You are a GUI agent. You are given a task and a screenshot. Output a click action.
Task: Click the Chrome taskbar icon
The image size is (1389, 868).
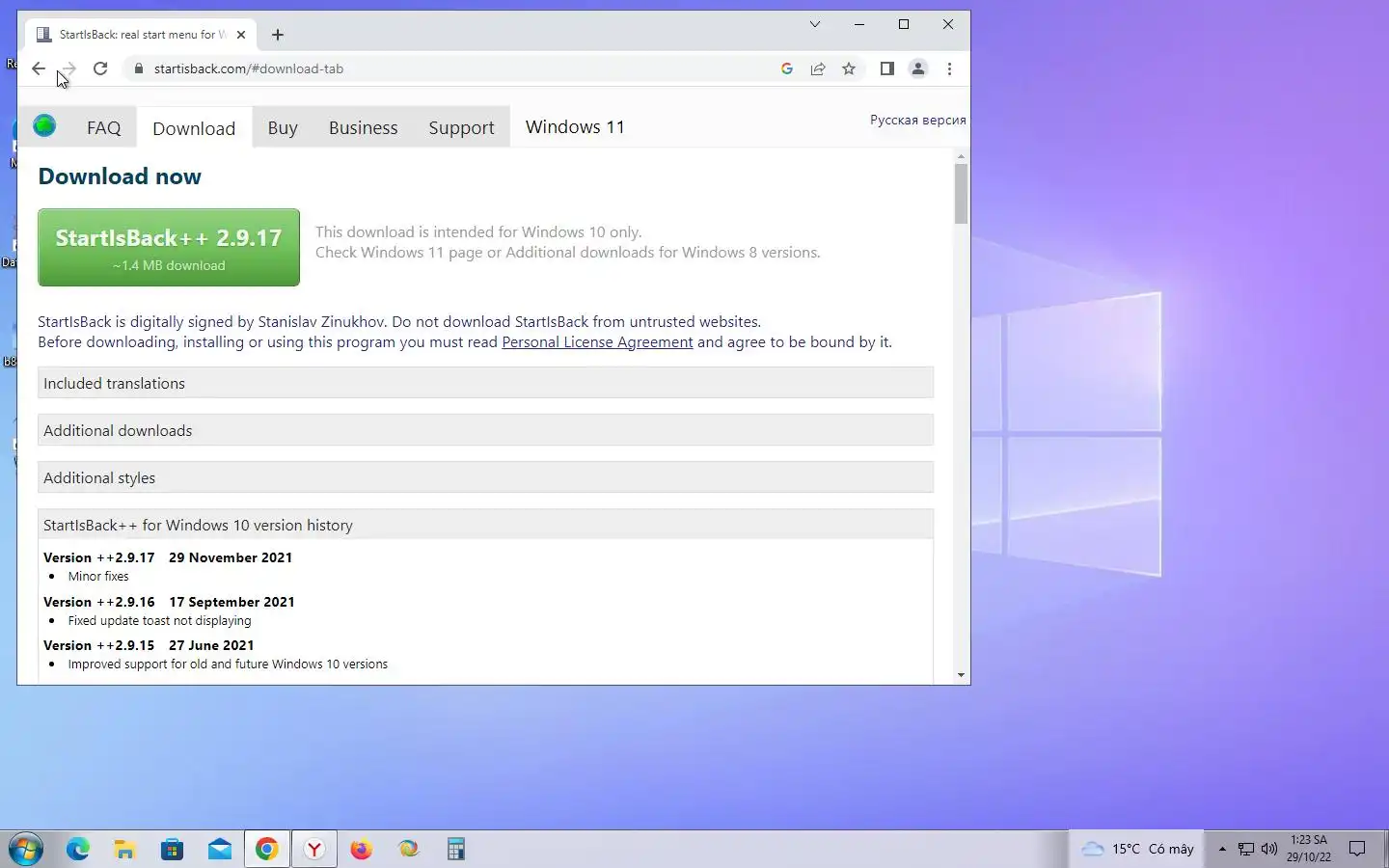pos(267,849)
